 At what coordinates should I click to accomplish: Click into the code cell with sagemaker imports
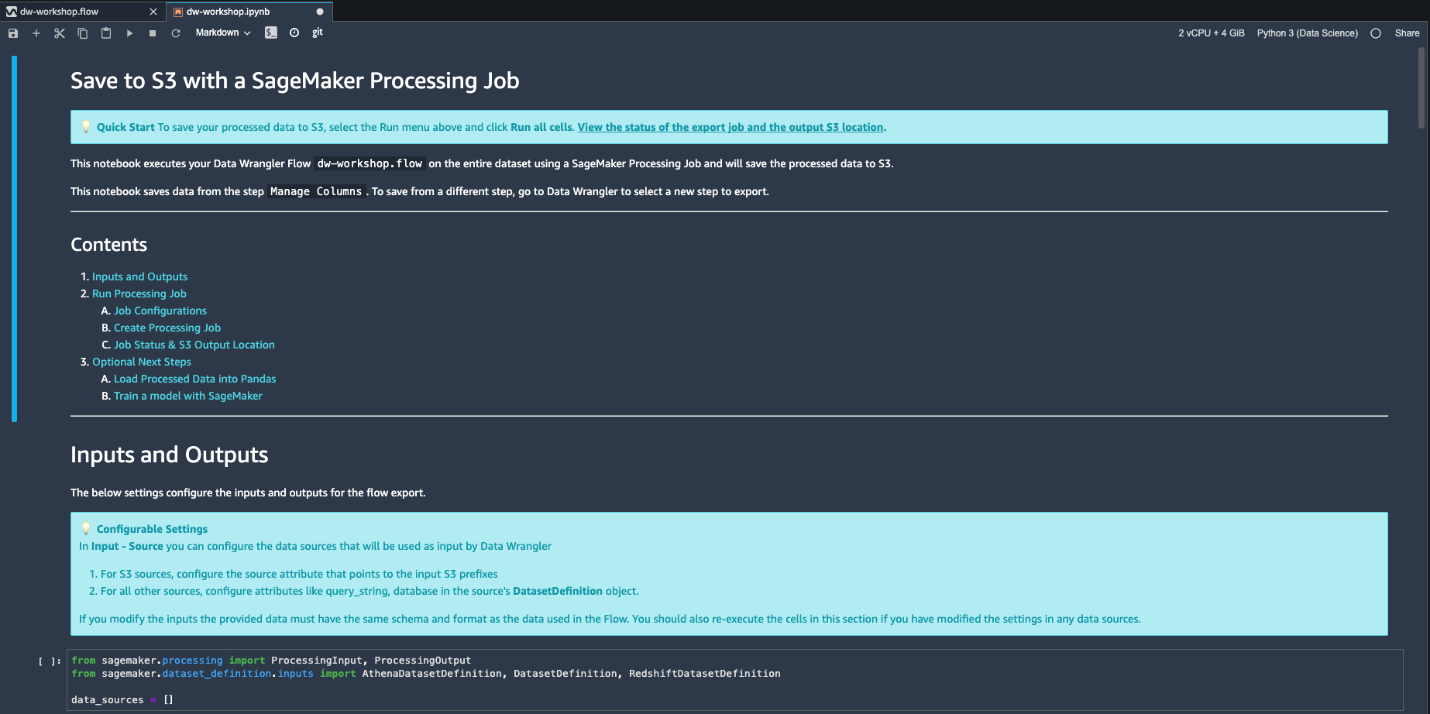(735, 680)
